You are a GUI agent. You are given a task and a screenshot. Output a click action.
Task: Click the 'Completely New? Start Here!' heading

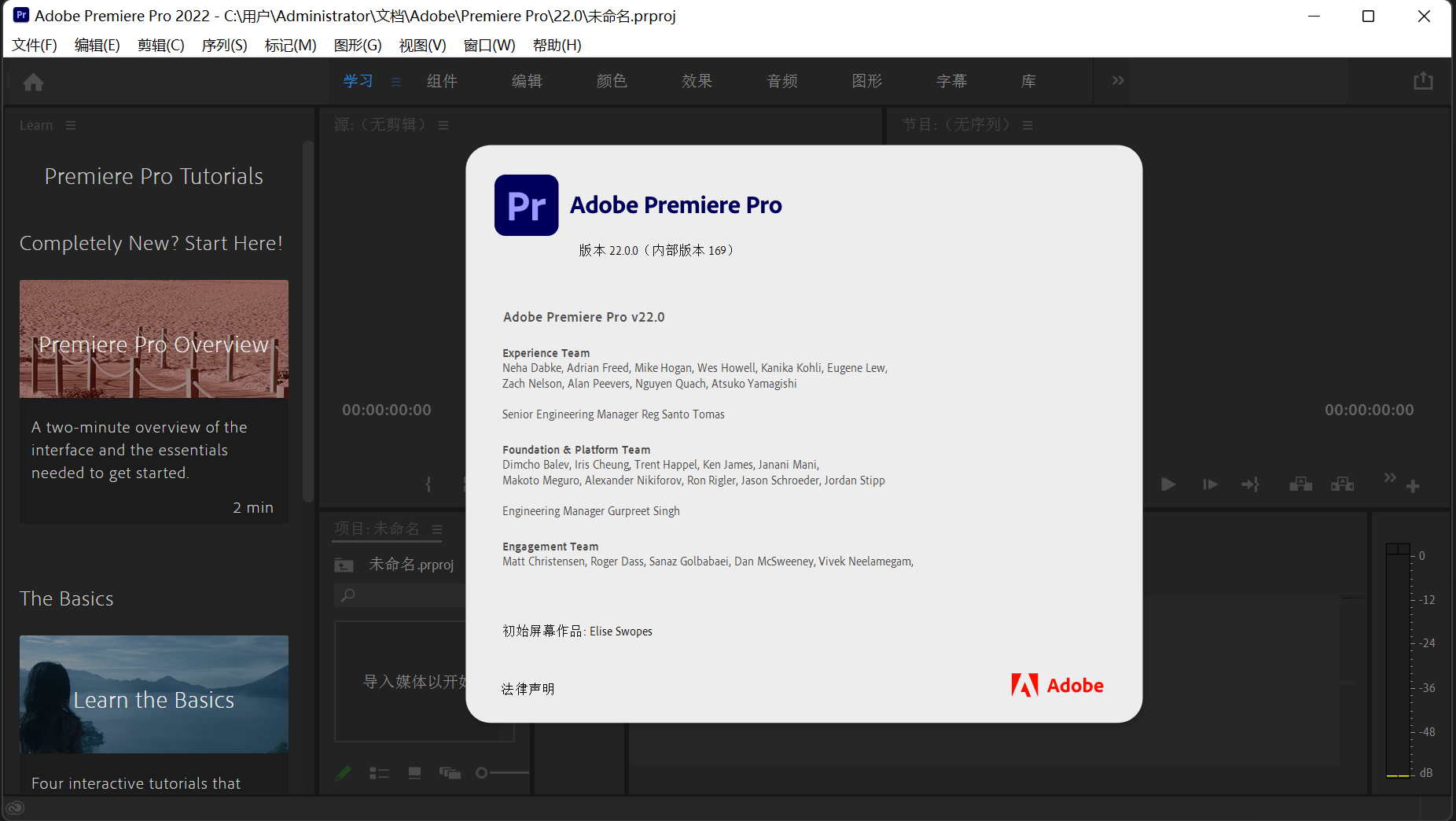click(151, 243)
